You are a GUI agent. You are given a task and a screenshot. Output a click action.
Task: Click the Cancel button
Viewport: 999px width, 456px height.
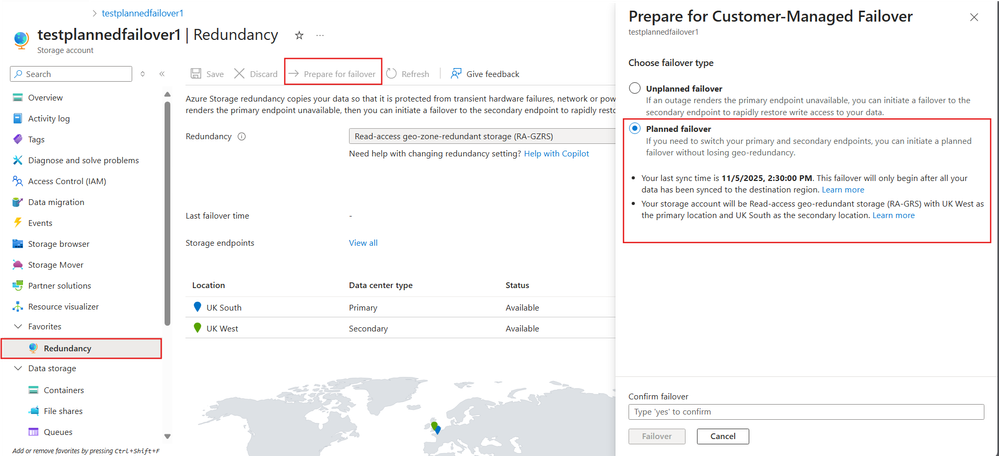pyautogui.click(x=722, y=436)
